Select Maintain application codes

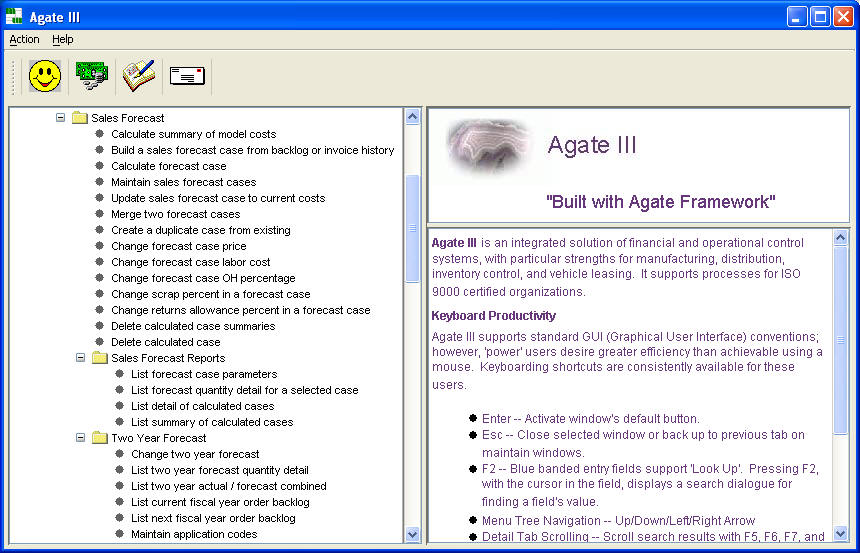tap(194, 534)
